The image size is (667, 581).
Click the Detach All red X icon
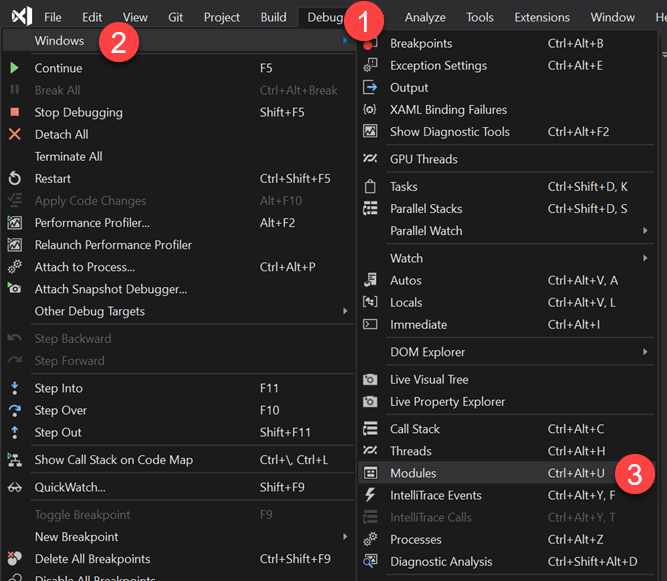coord(15,134)
